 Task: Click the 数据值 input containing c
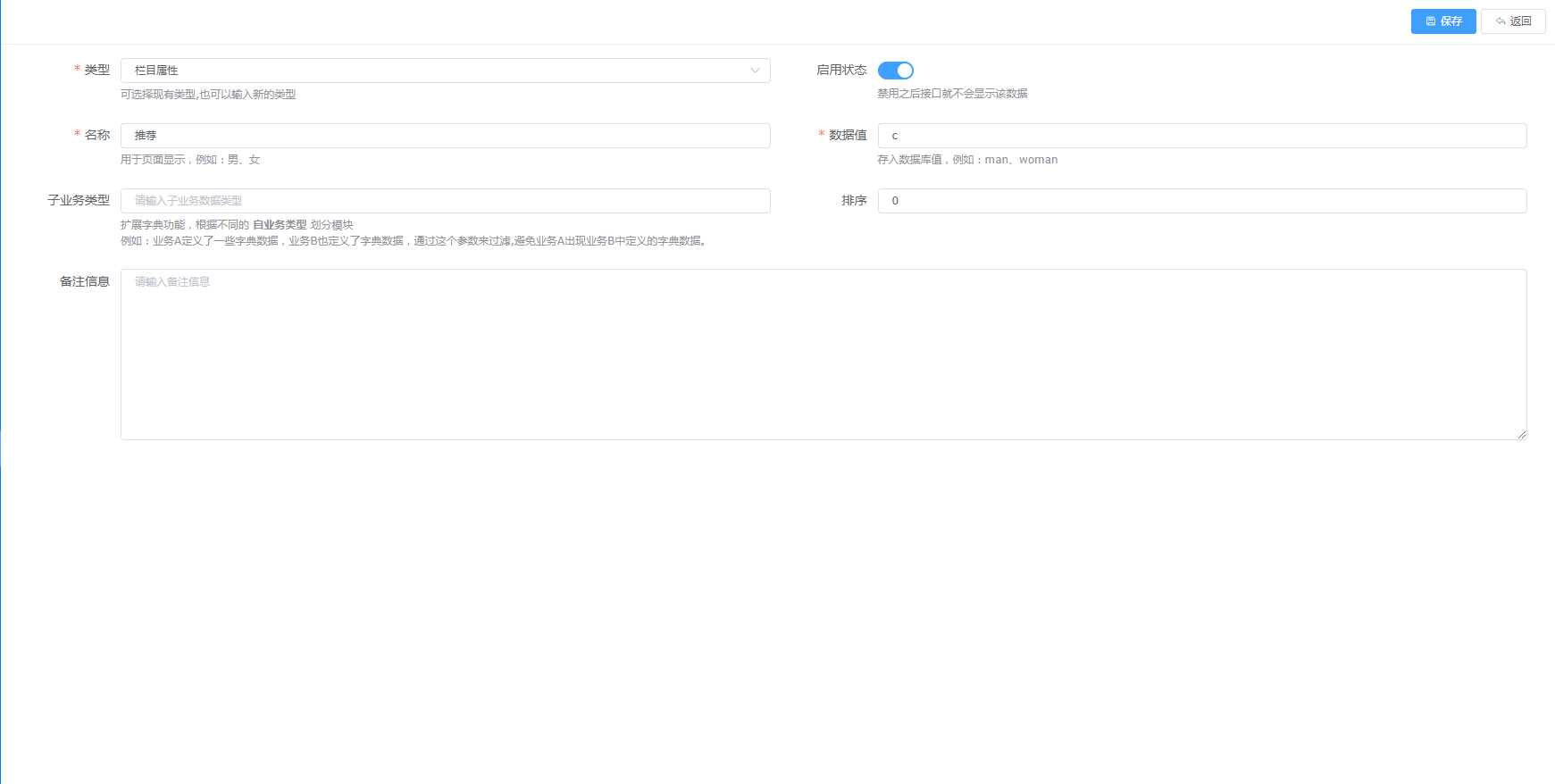[x=1201, y=136]
